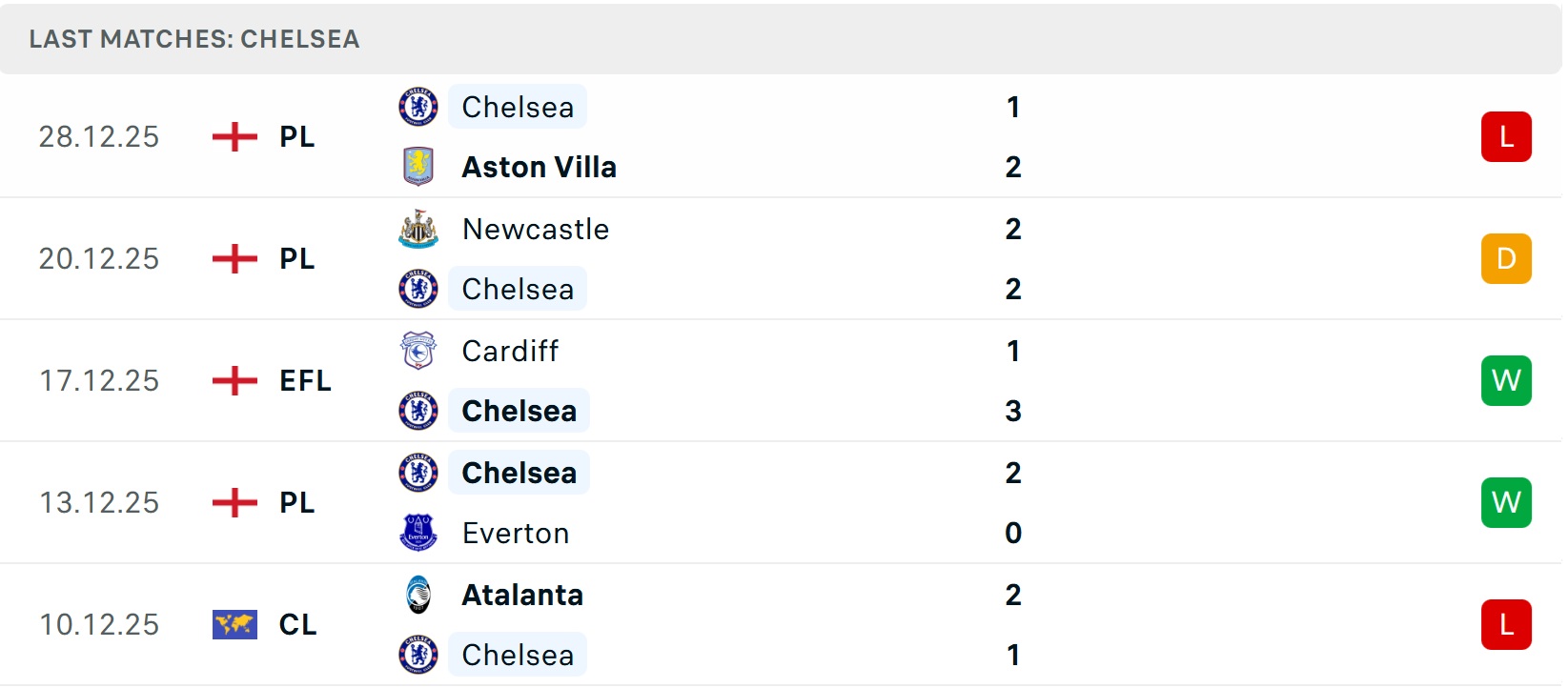1568x688 pixels.
Task: Open the Aston Villa team link
Action: coord(539,168)
